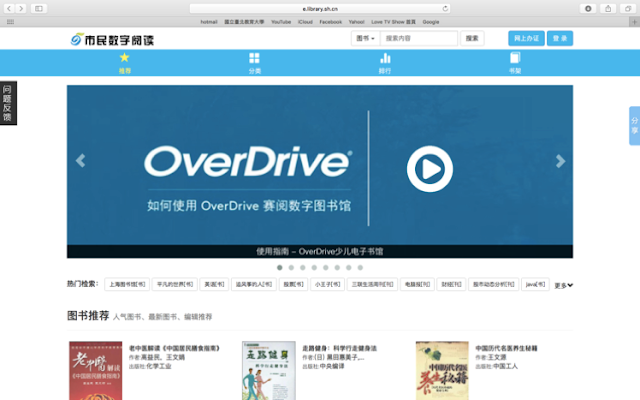Select the fourth carousel dot
This screenshot has height=400, width=640.
(314, 267)
